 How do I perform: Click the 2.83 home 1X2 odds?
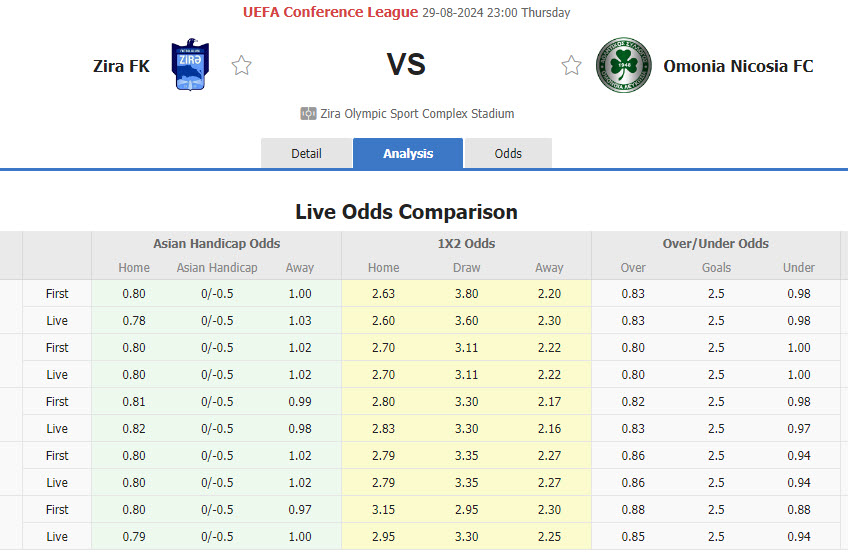point(383,429)
